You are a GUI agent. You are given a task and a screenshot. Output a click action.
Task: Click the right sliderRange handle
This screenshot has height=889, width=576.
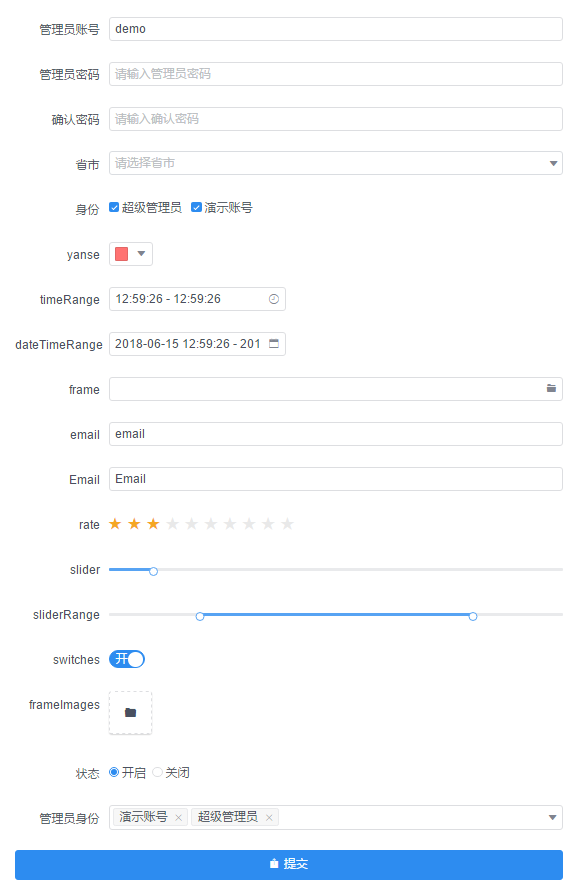click(473, 616)
